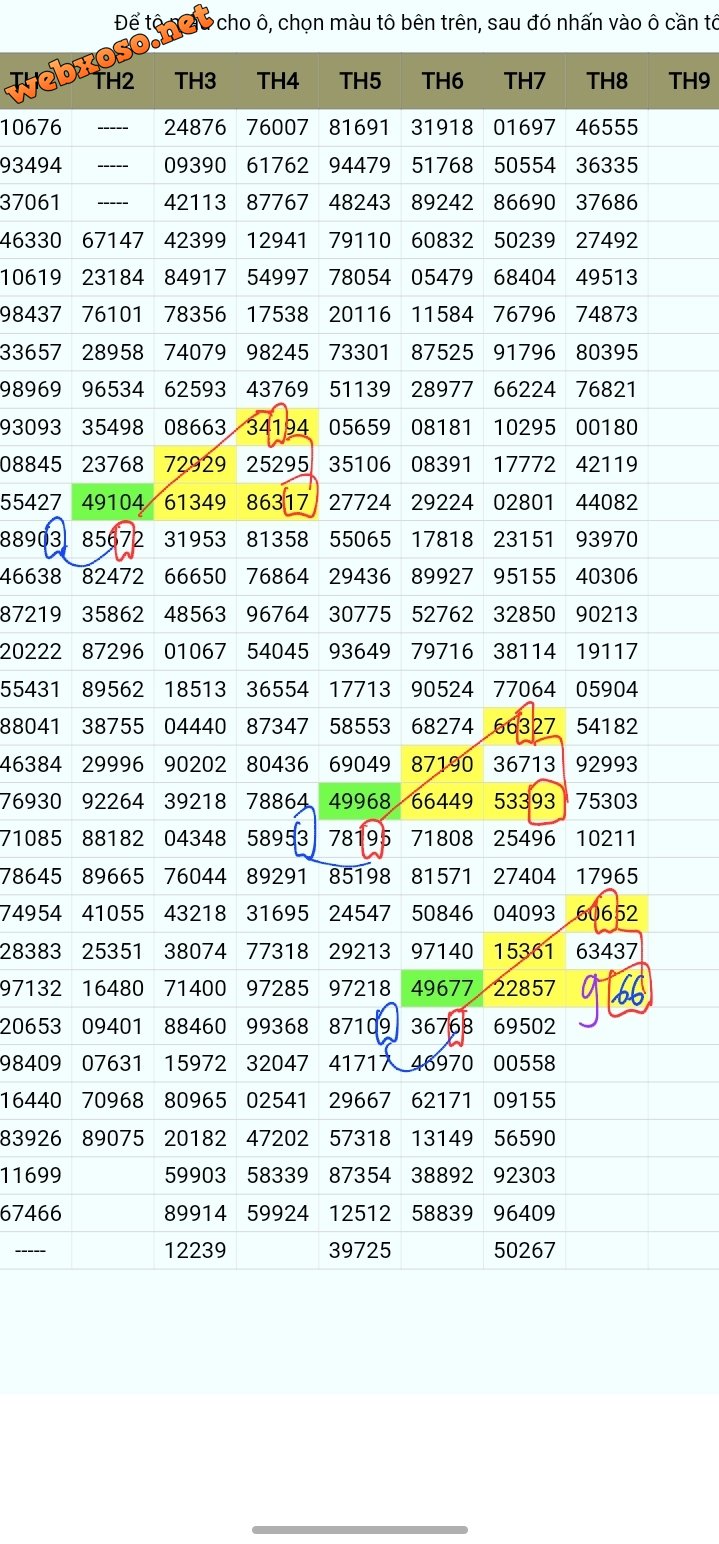Click the TH7 column header

(x=524, y=81)
